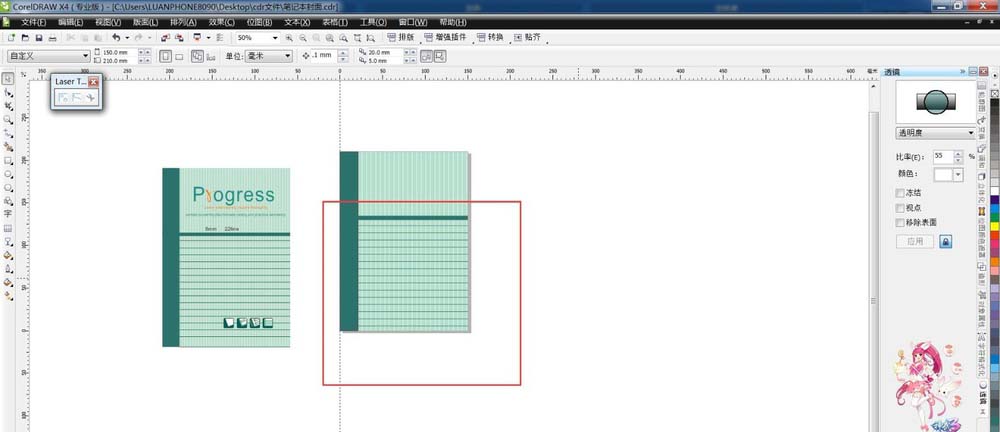Open the 颜色 color picker dropdown

click(957, 174)
